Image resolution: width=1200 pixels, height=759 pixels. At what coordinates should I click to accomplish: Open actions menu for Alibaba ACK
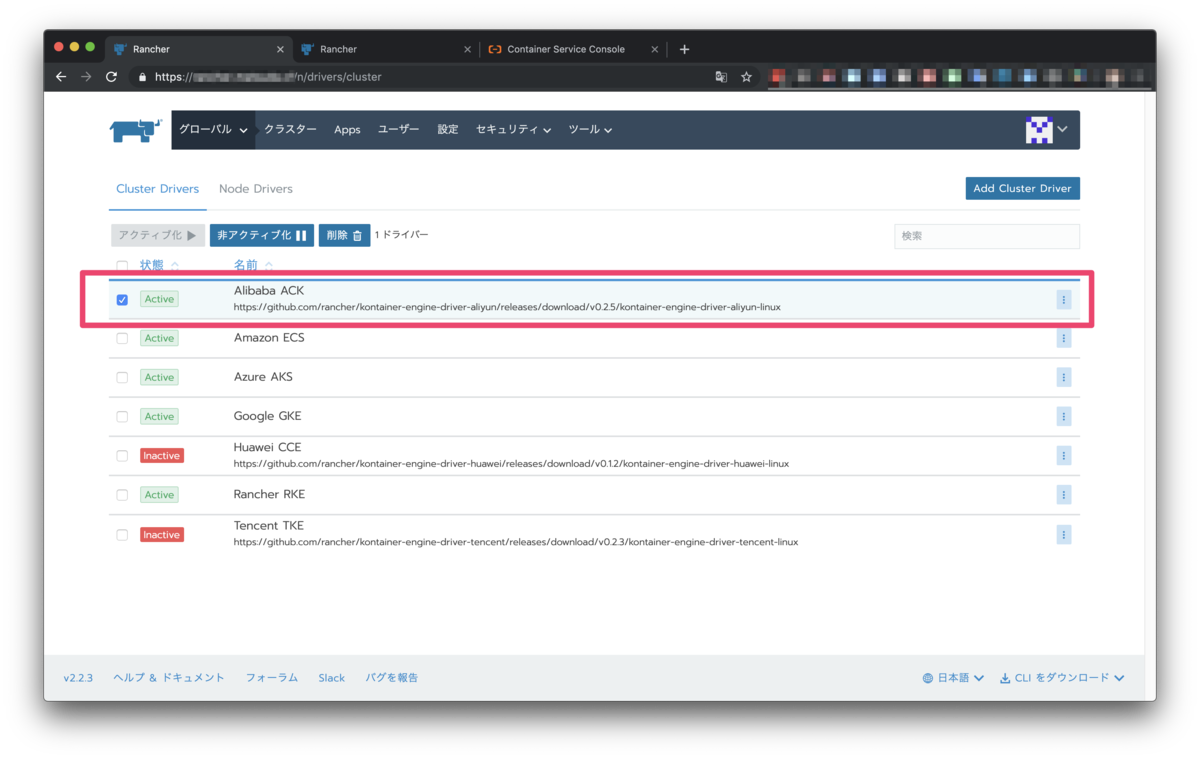(1063, 299)
